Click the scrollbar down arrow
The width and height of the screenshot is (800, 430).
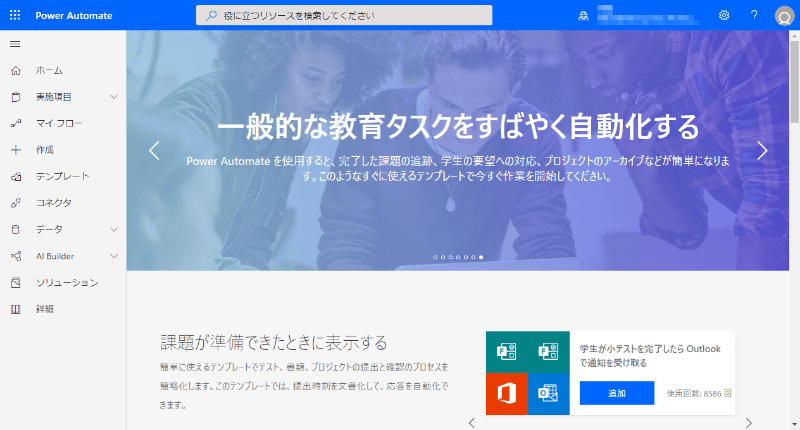click(x=794, y=424)
